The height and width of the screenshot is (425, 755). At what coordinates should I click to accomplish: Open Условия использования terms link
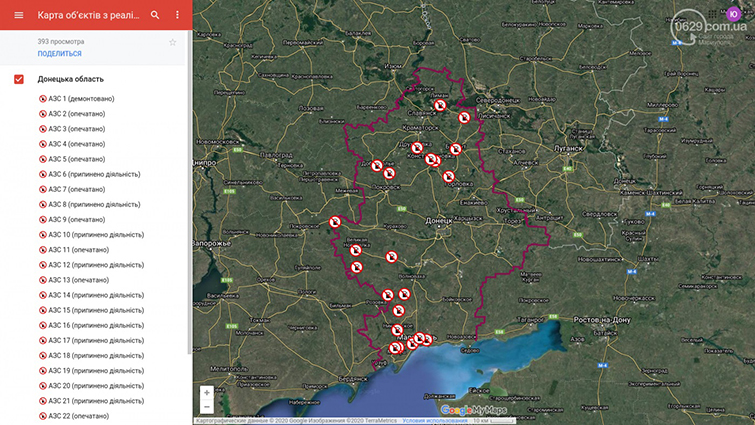click(x=434, y=421)
